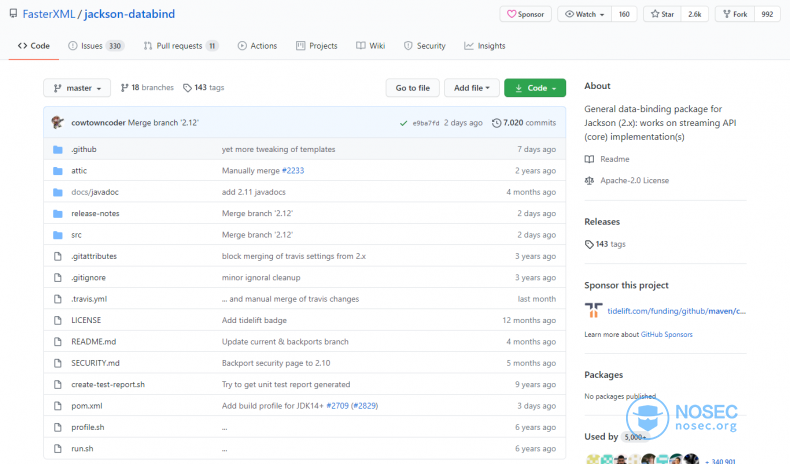
Task: Open the #2829 pull request link
Action: 364,406
